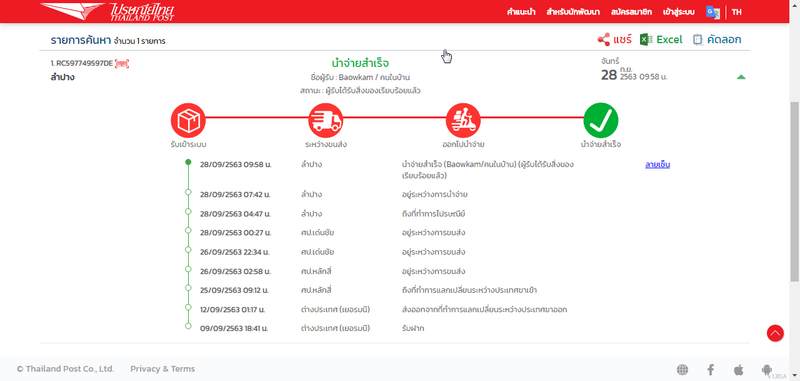Screen dimensions: 800x381
Task: Click timeline marker for 28/09/2563 09:58
Action: tap(188, 162)
